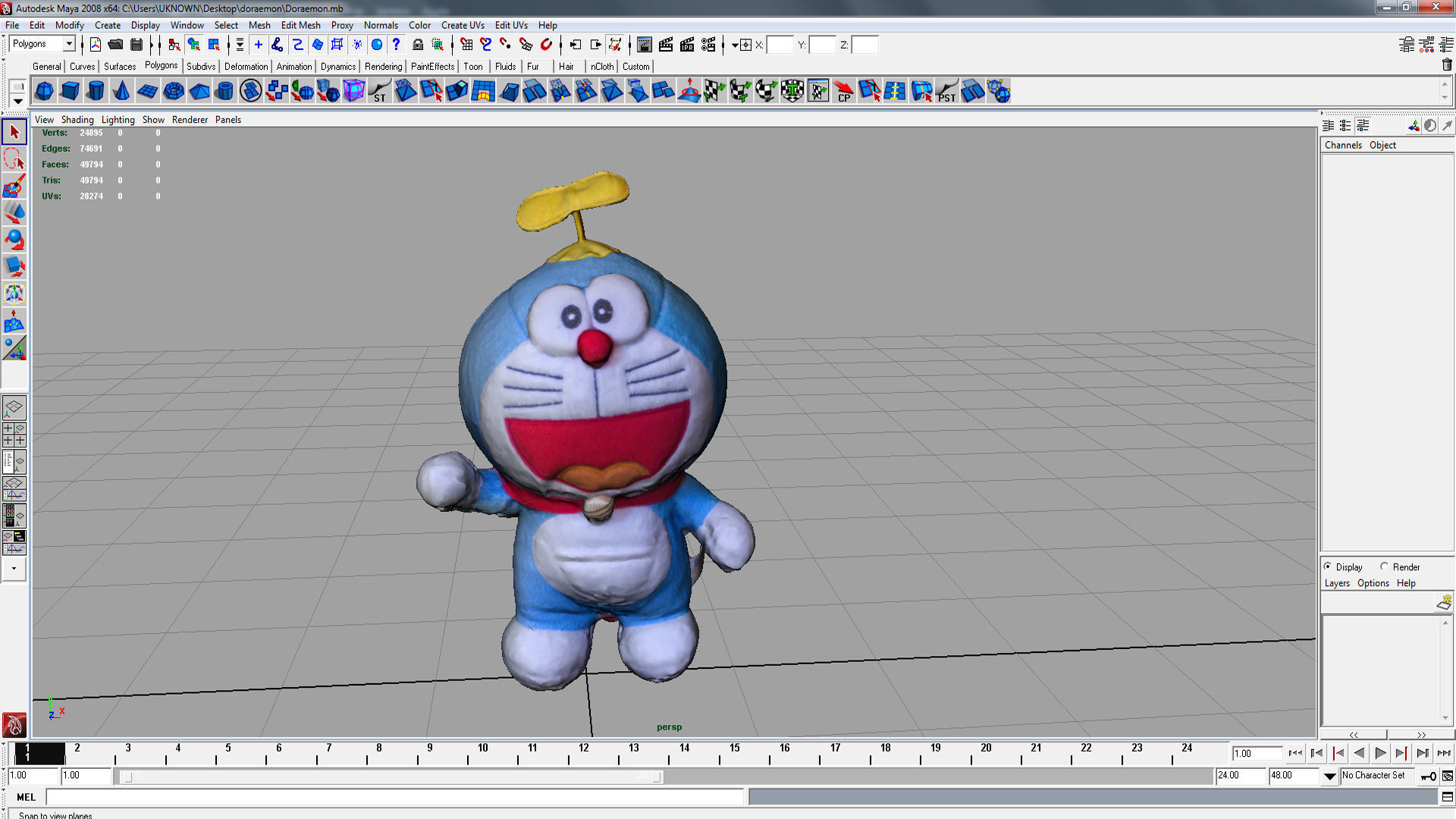This screenshot has width=1456, height=819.
Task: Switch to the Rendering shelf tab
Action: 383,67
